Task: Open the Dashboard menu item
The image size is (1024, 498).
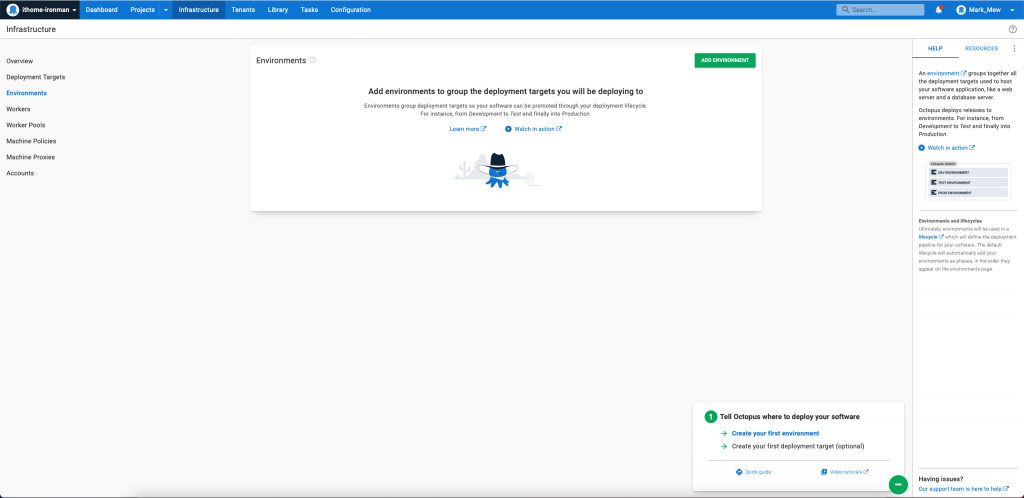Action: click(x=101, y=10)
